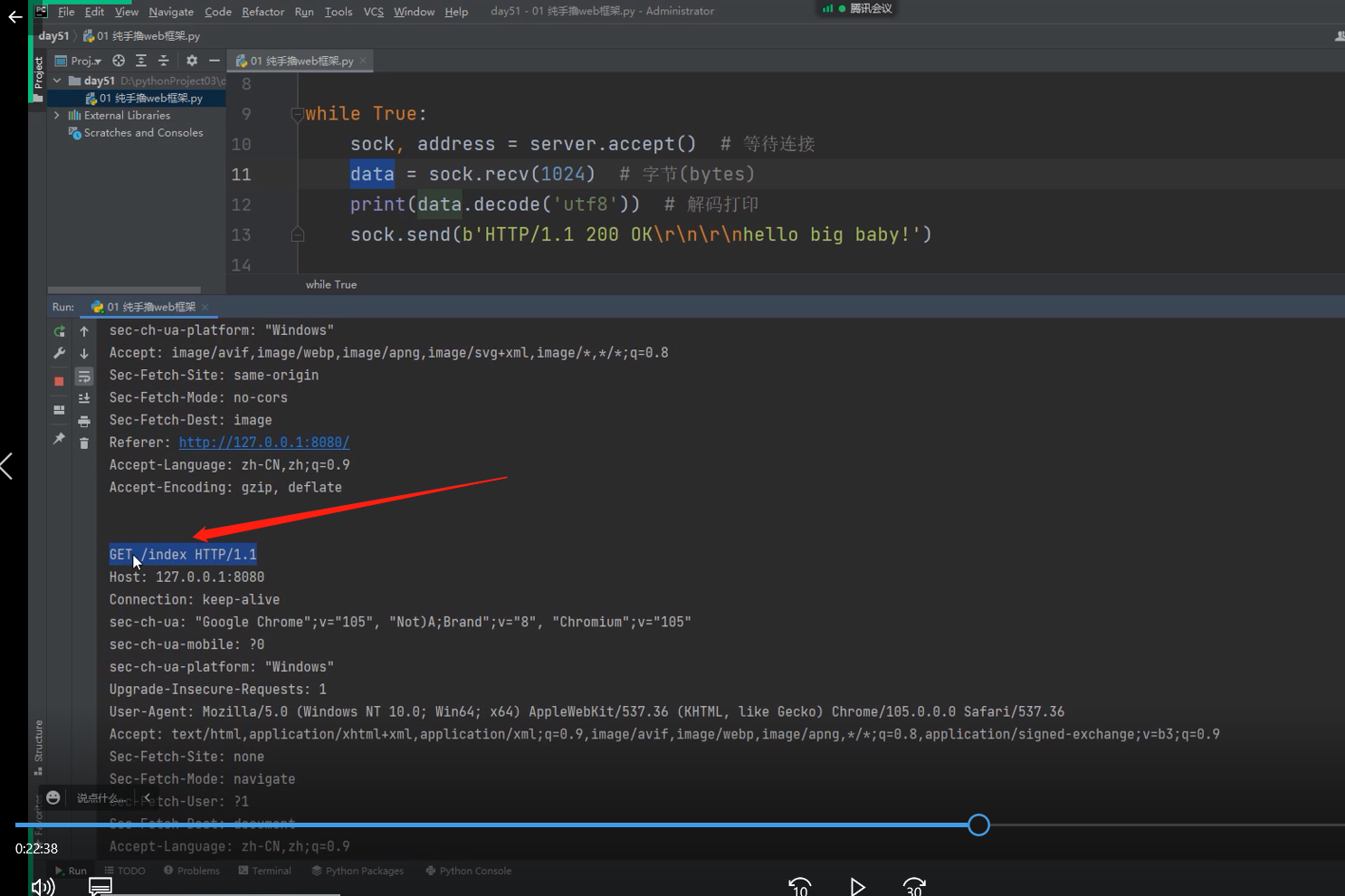Open the Terminal tool window tab
The width and height of the screenshot is (1345, 896).
265,871
